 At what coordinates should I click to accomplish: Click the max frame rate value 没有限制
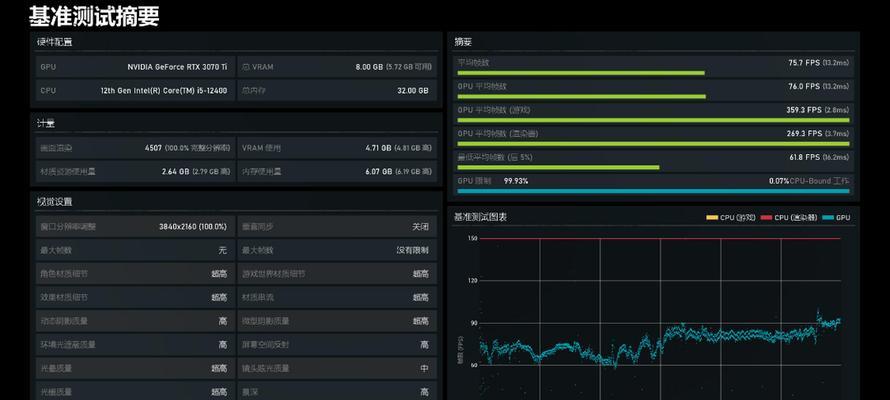[413, 250]
